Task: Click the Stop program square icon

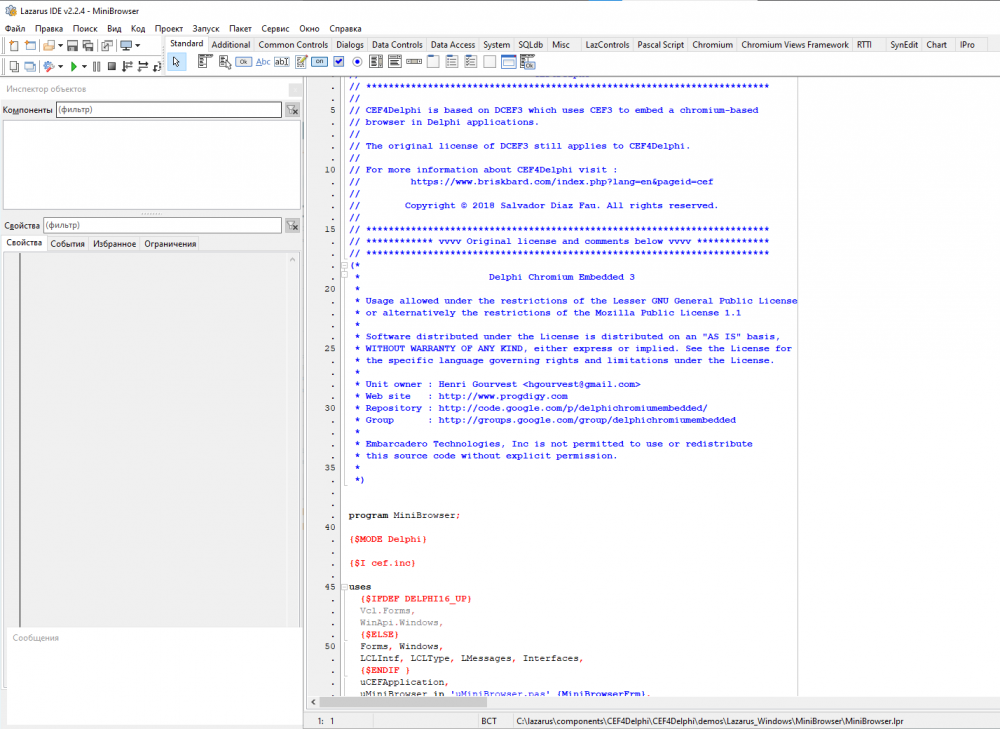Action: coord(112,67)
